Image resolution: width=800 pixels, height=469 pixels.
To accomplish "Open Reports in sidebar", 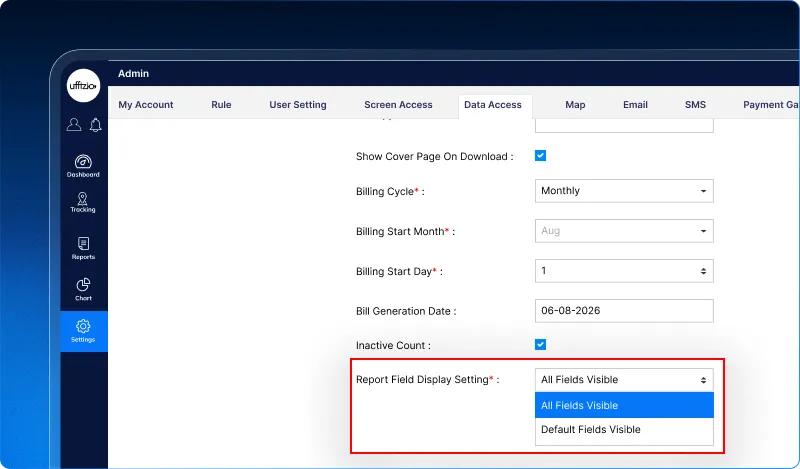I will [x=83, y=249].
